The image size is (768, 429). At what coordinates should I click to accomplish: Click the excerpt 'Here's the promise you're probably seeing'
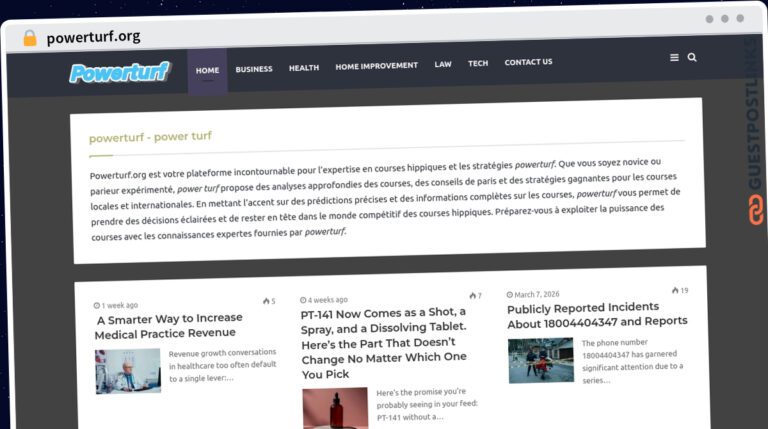[427, 405]
